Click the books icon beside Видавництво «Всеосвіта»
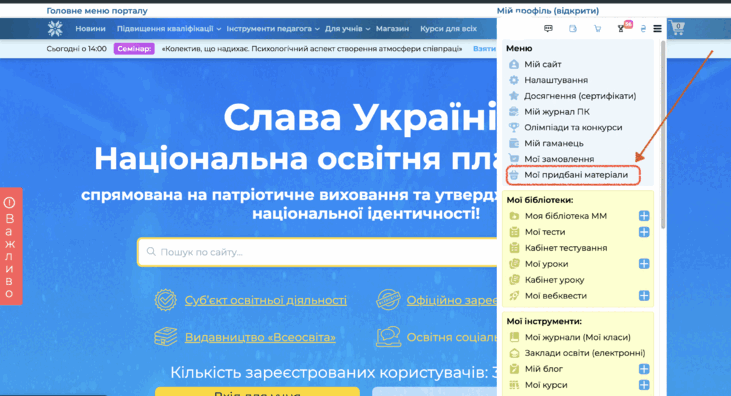Image resolution: width=731 pixels, height=396 pixels. (x=166, y=337)
